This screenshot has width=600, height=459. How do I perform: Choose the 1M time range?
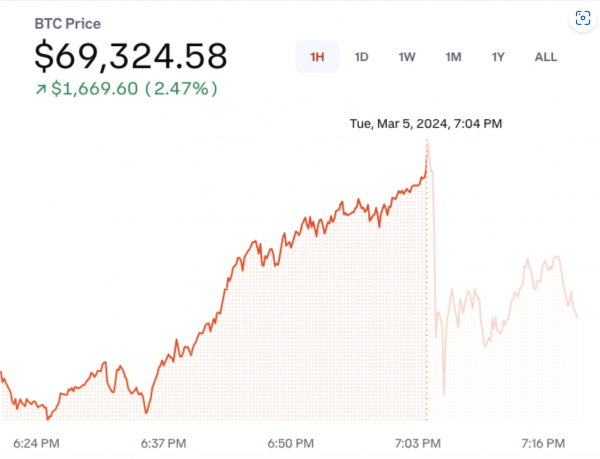453,57
